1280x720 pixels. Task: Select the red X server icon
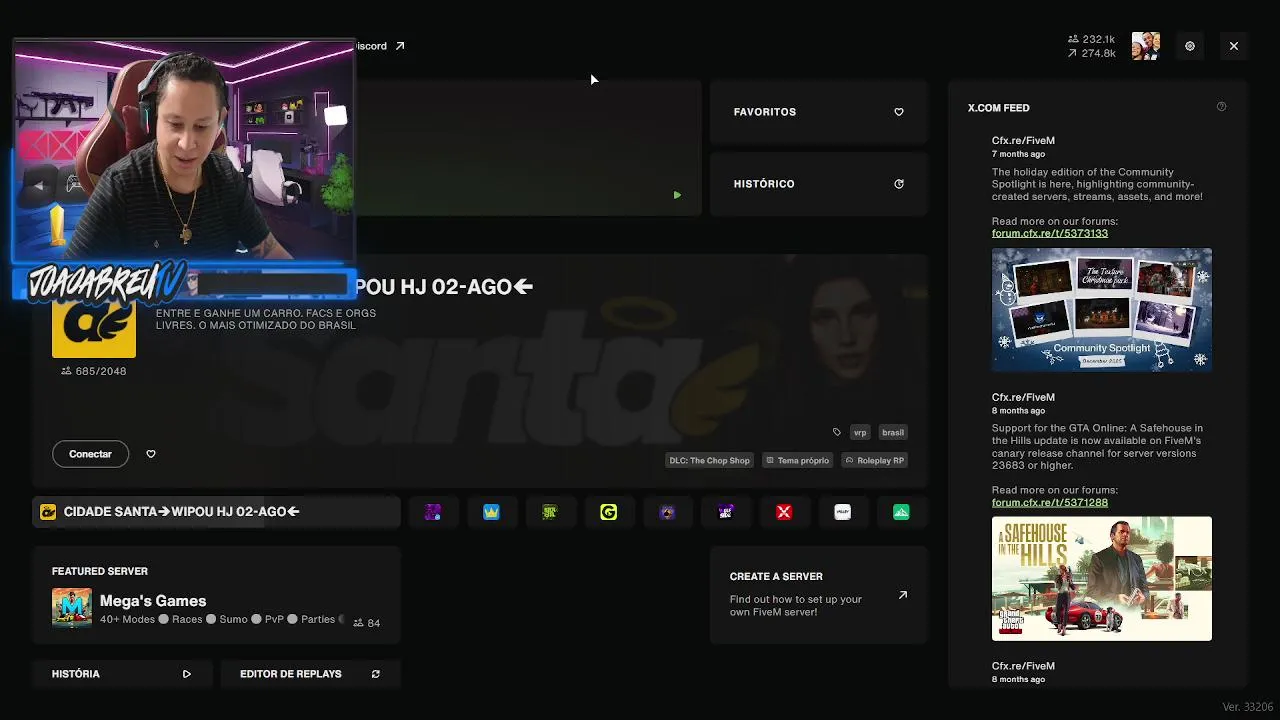(x=784, y=512)
